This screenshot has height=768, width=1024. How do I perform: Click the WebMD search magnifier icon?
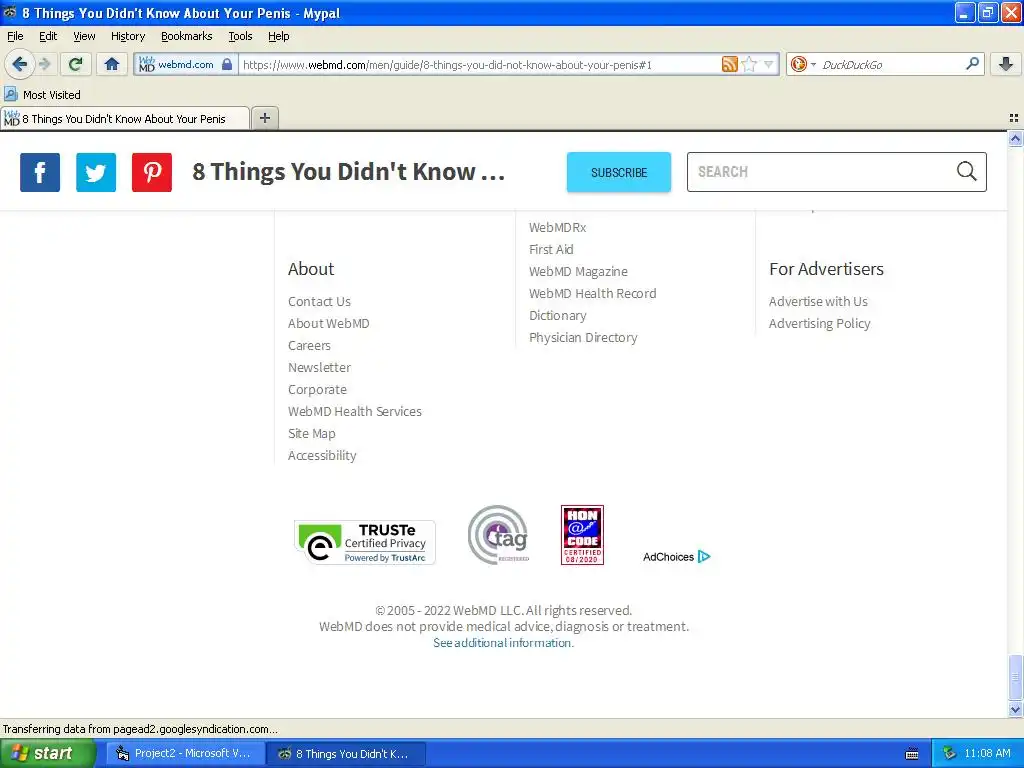click(x=967, y=171)
